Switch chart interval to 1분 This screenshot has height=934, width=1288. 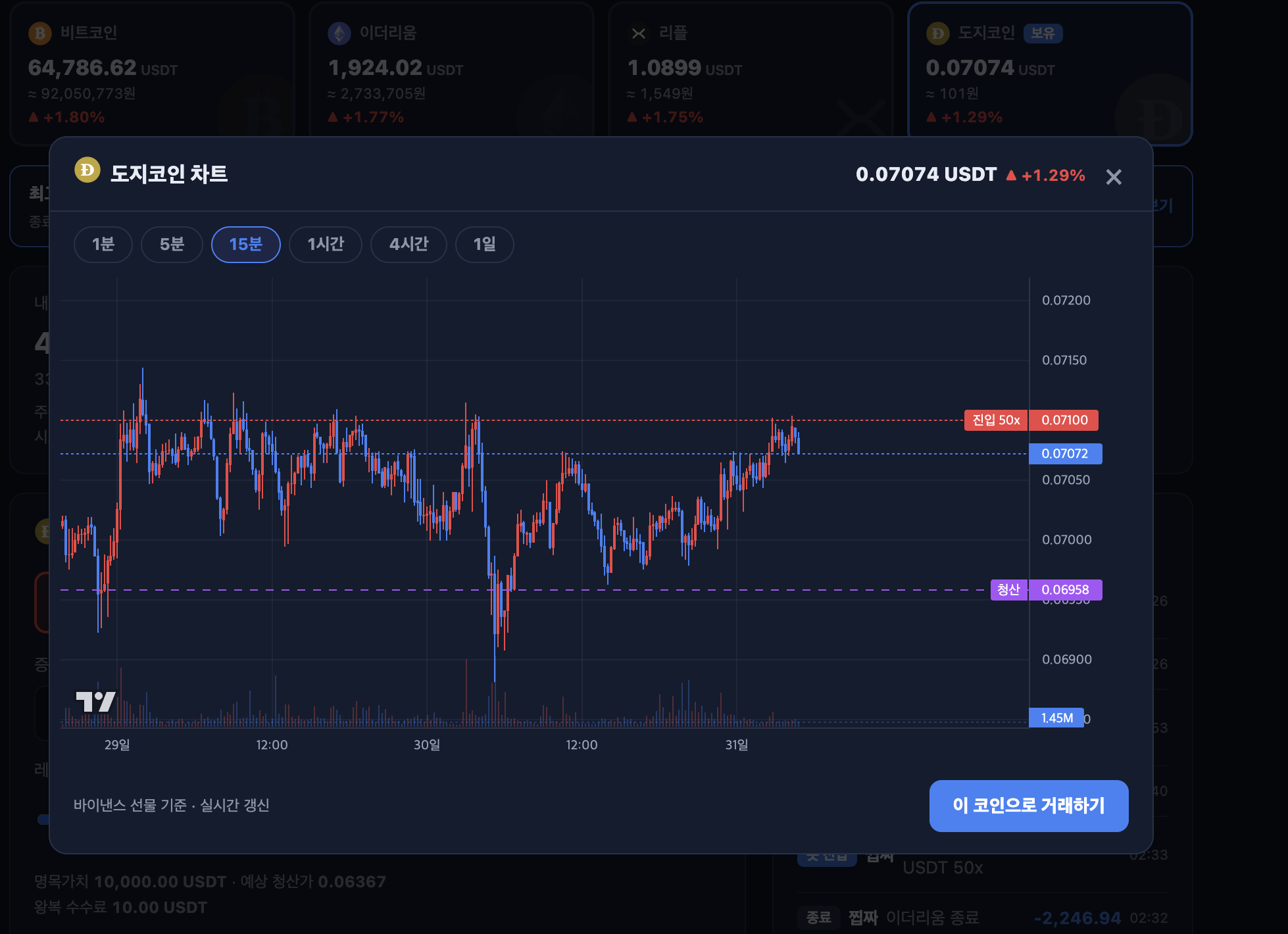pos(103,245)
